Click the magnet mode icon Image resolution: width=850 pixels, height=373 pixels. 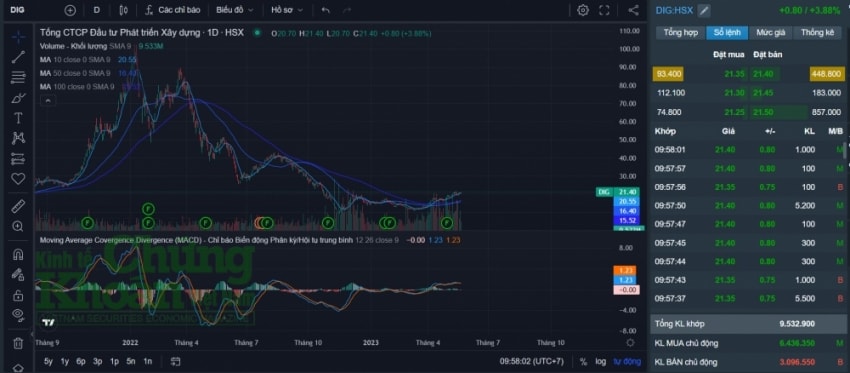18,254
